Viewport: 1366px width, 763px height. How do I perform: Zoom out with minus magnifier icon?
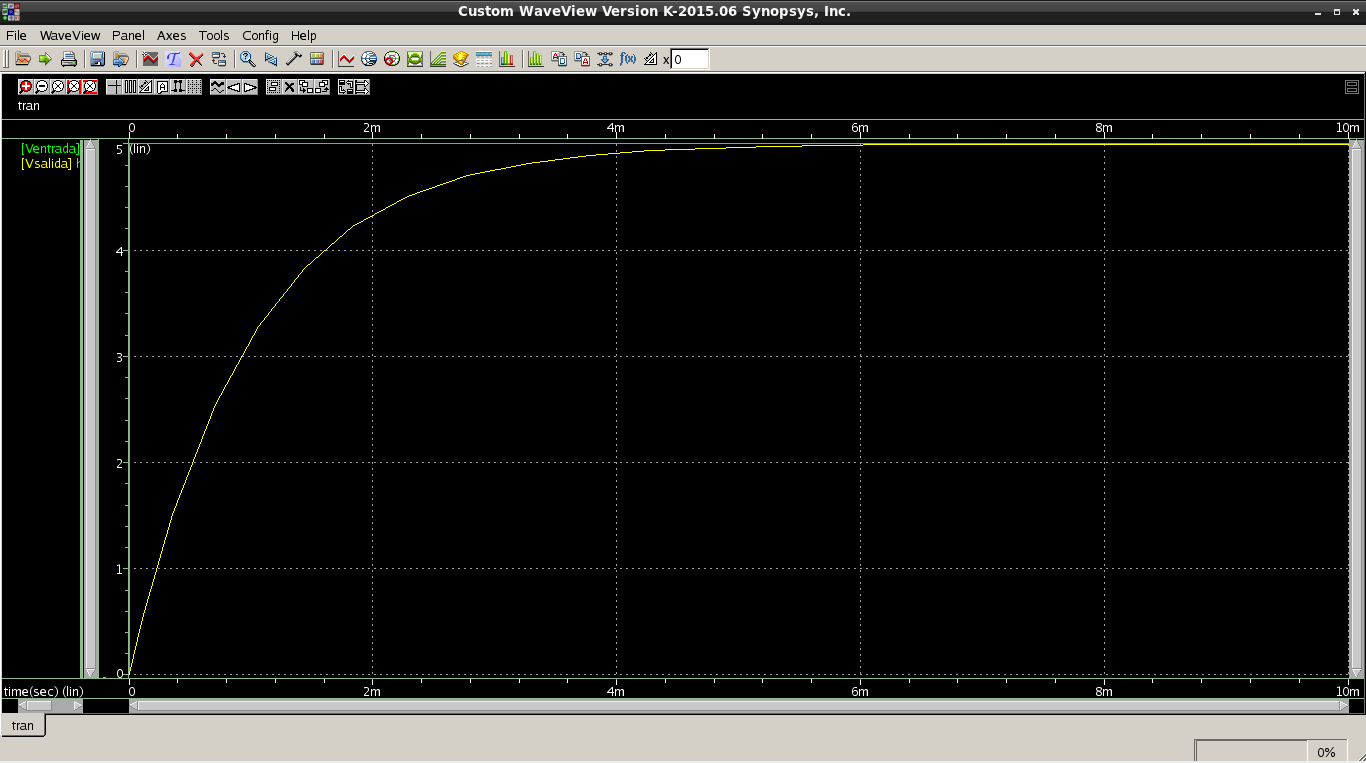(x=42, y=87)
